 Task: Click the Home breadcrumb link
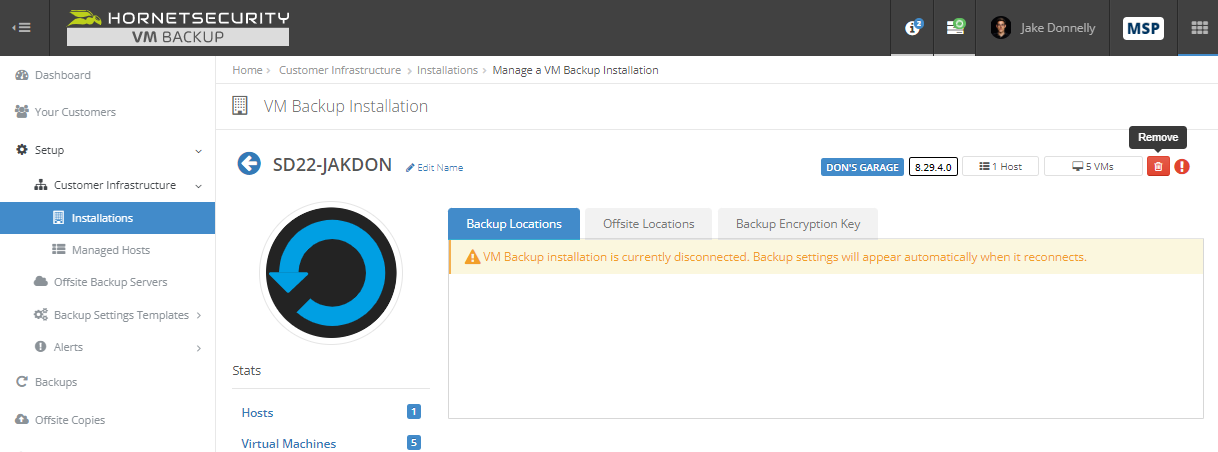(x=247, y=70)
